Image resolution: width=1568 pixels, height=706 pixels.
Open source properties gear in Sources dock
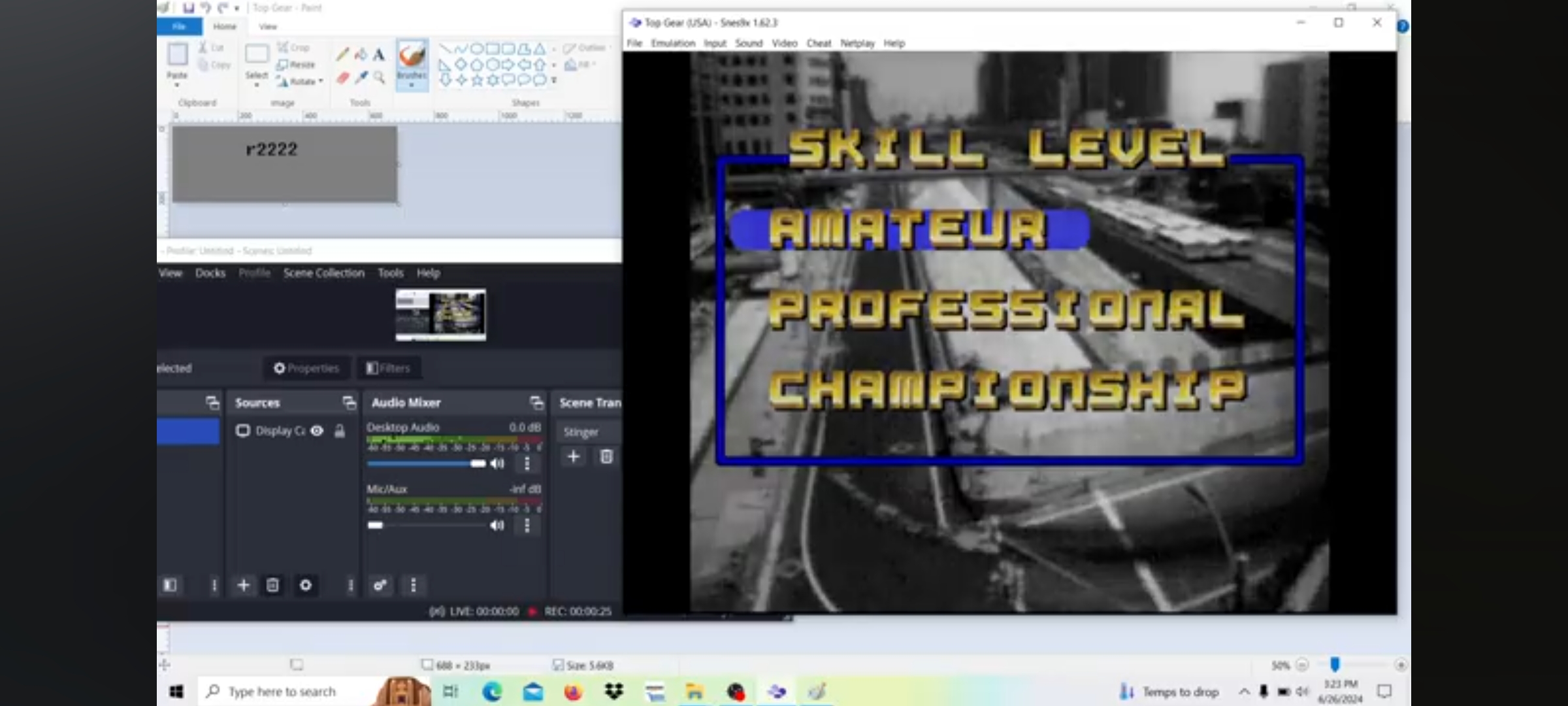(305, 585)
